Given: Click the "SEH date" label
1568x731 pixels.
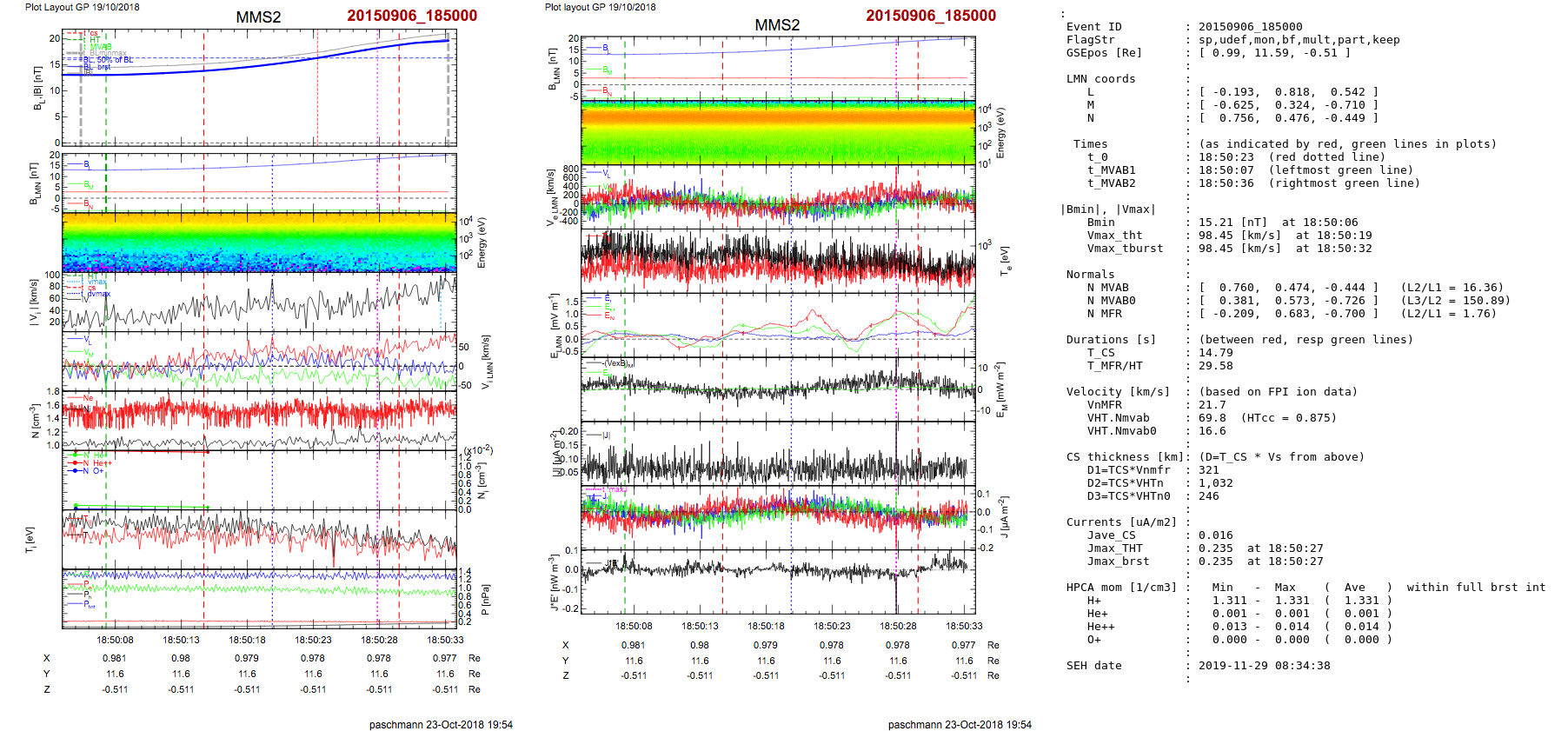Looking at the screenshot, I should click(x=1093, y=666).
